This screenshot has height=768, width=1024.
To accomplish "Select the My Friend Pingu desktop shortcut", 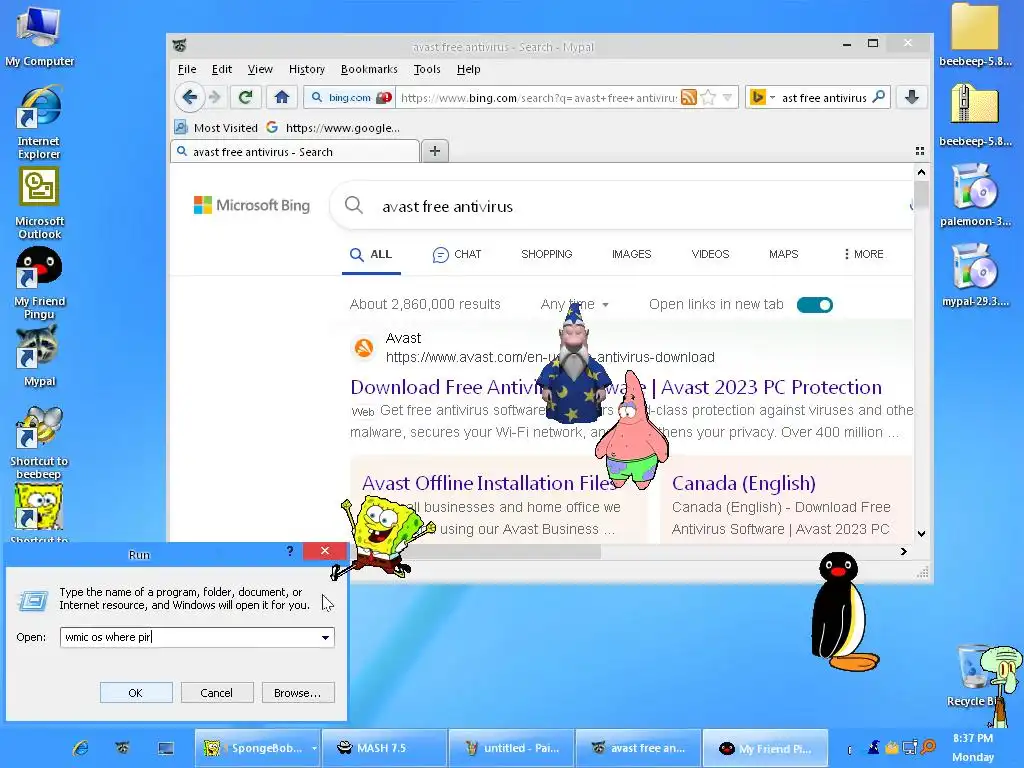I will [x=39, y=283].
